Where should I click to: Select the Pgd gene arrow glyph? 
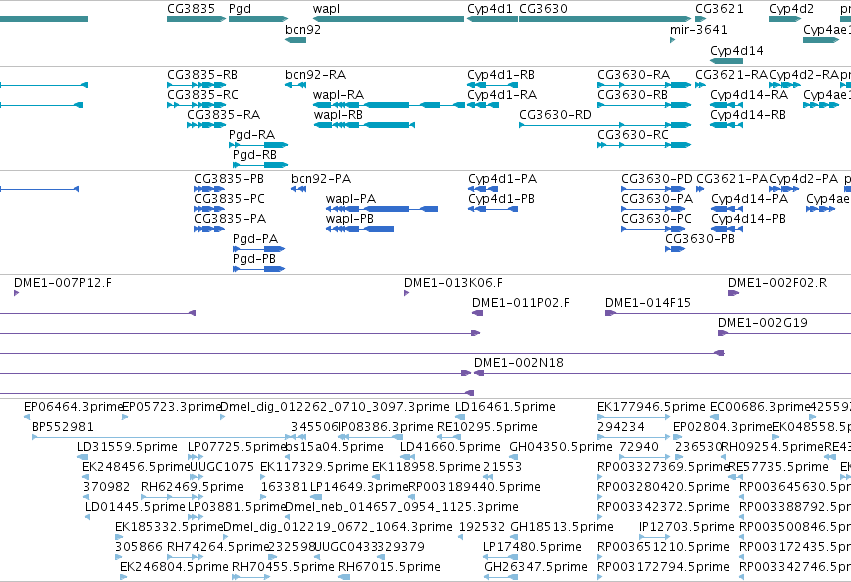pyautogui.click(x=258, y=19)
